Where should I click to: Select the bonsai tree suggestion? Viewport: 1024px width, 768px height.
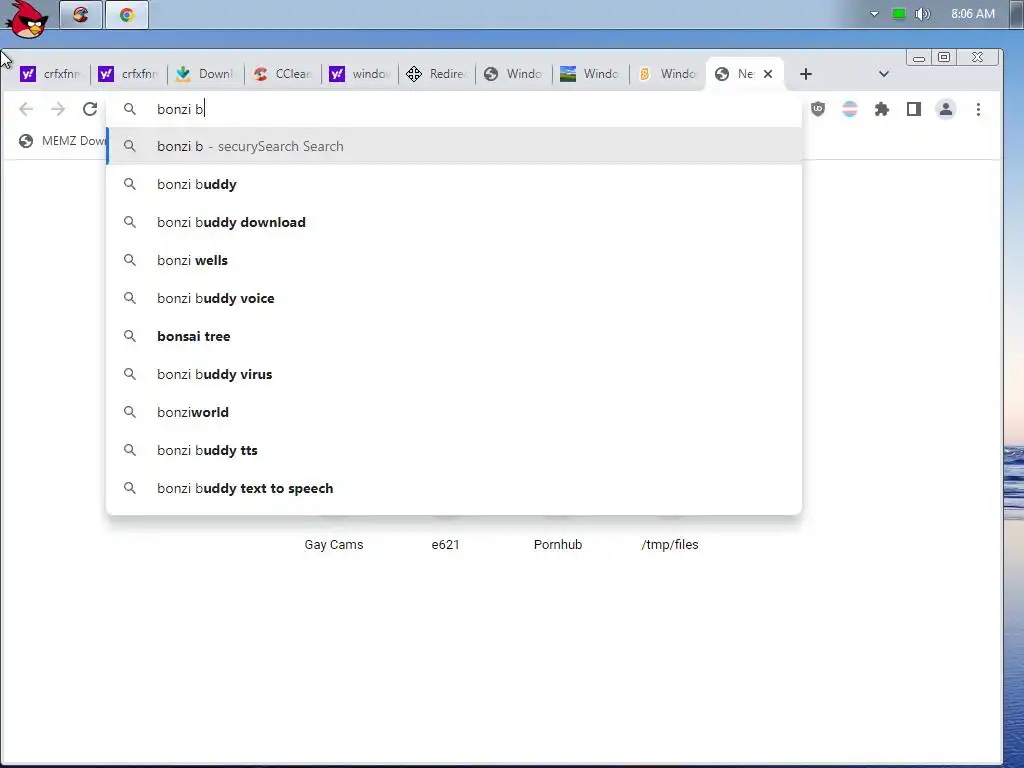(454, 336)
